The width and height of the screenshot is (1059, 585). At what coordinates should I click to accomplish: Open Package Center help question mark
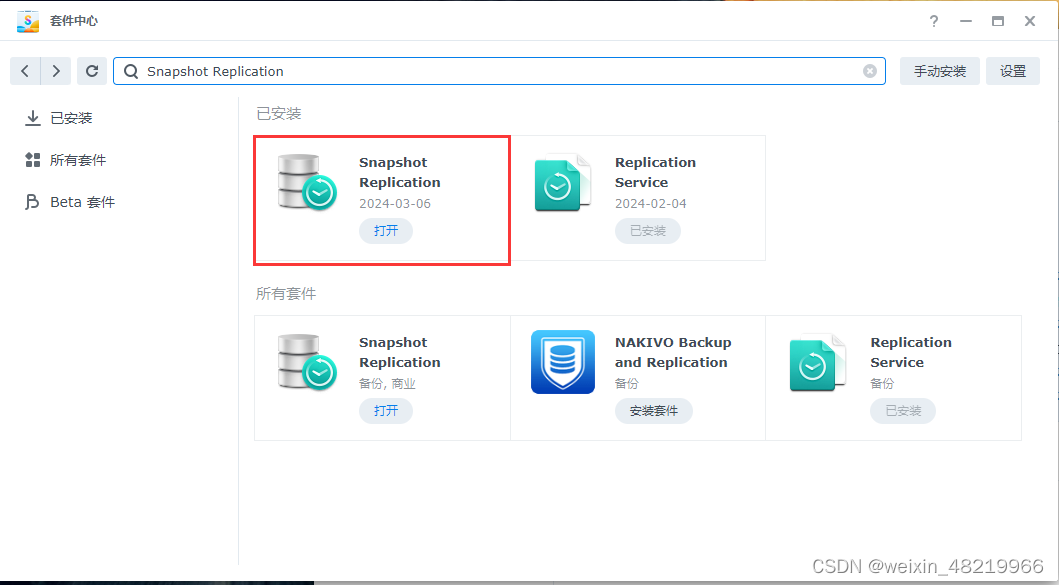pyautogui.click(x=933, y=21)
